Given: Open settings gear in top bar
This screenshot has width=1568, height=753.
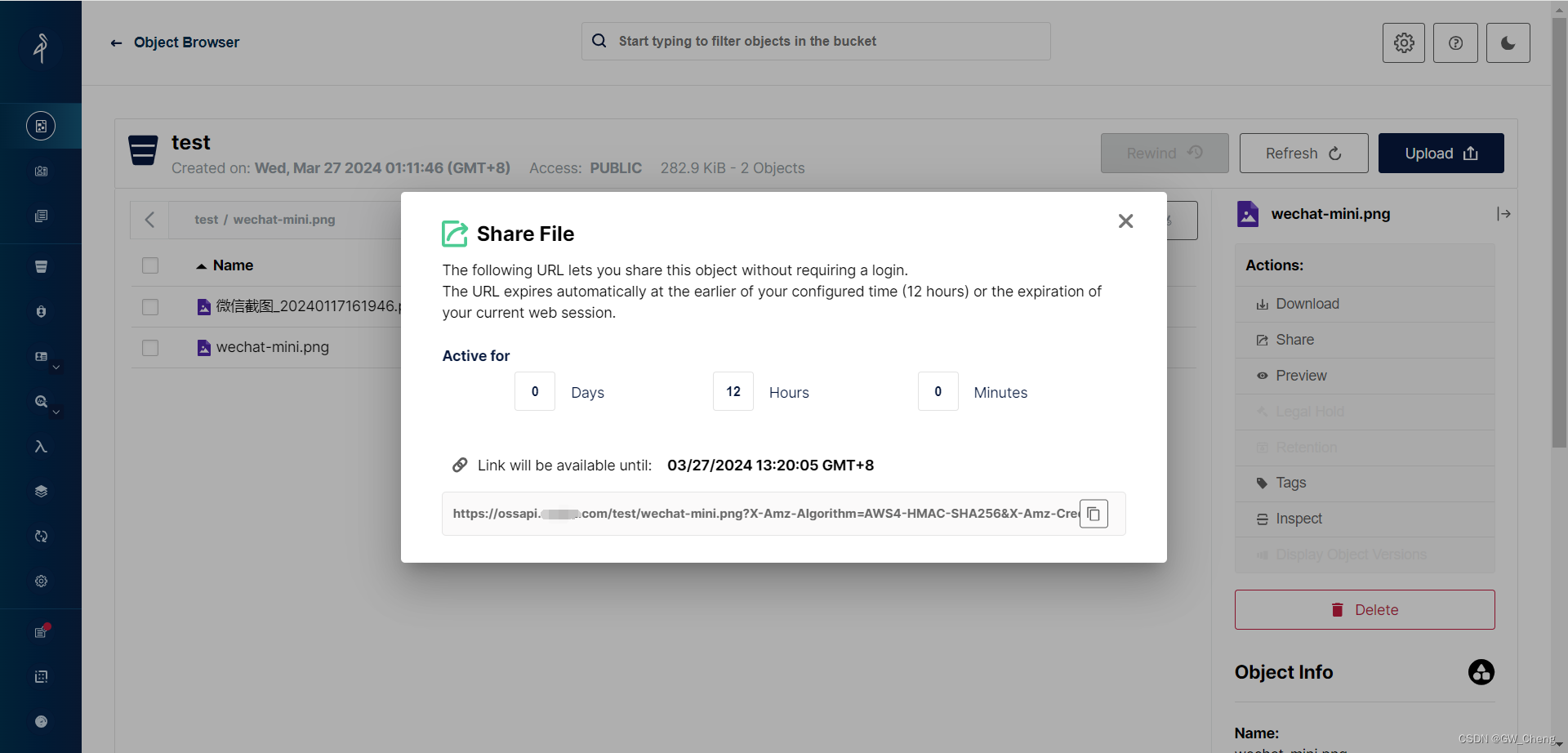Looking at the screenshot, I should click(1404, 42).
